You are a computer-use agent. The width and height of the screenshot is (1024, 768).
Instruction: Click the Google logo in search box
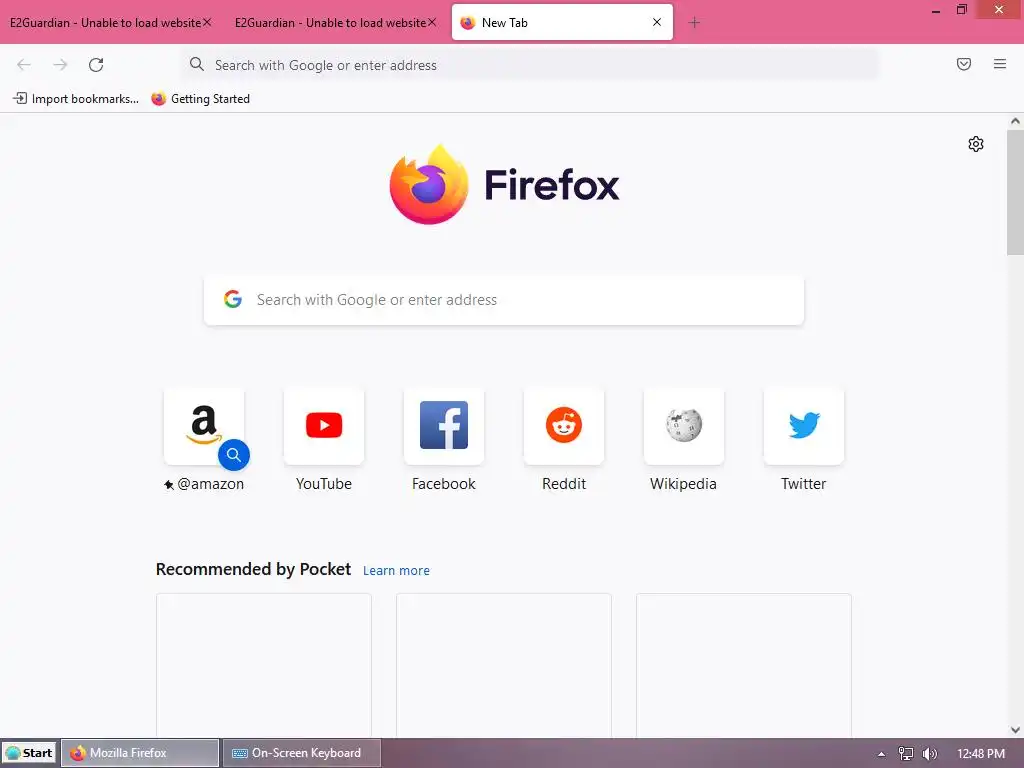pos(233,300)
